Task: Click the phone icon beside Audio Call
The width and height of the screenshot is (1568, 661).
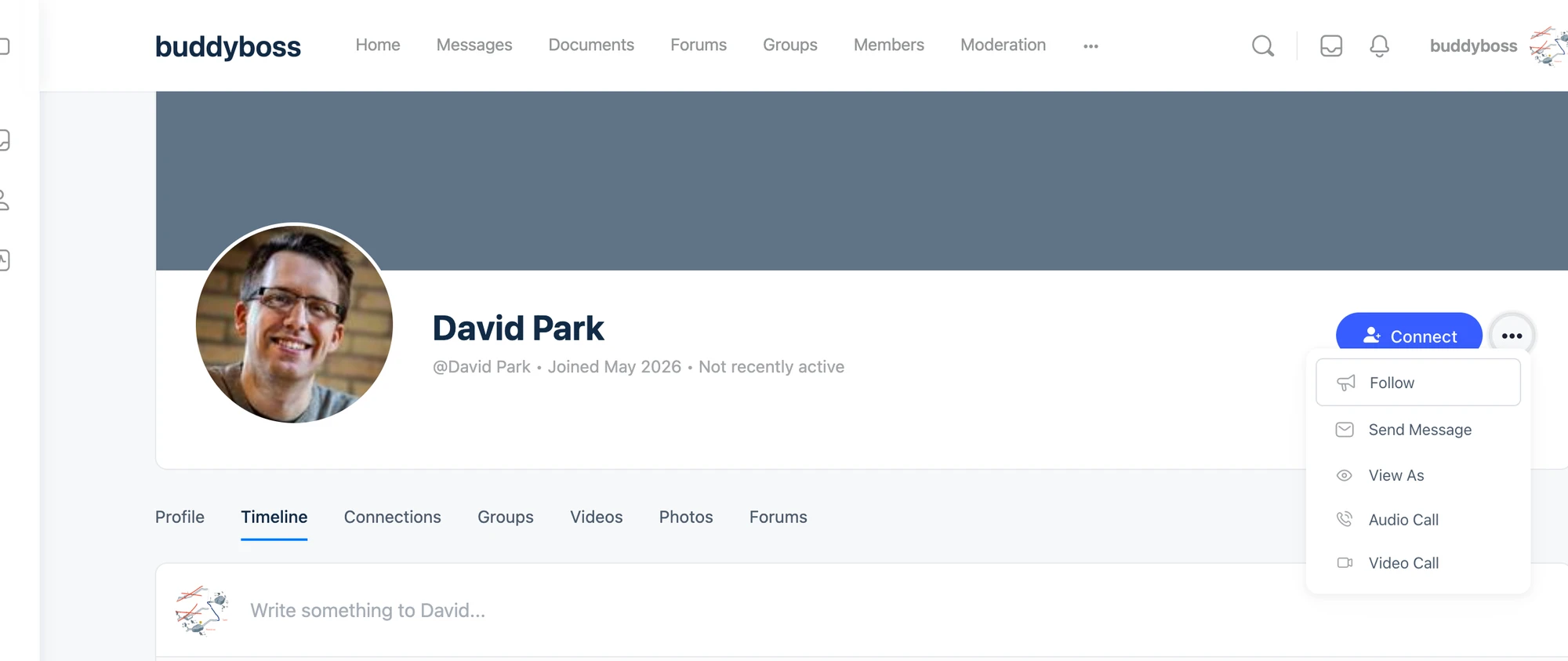Action: [1345, 519]
